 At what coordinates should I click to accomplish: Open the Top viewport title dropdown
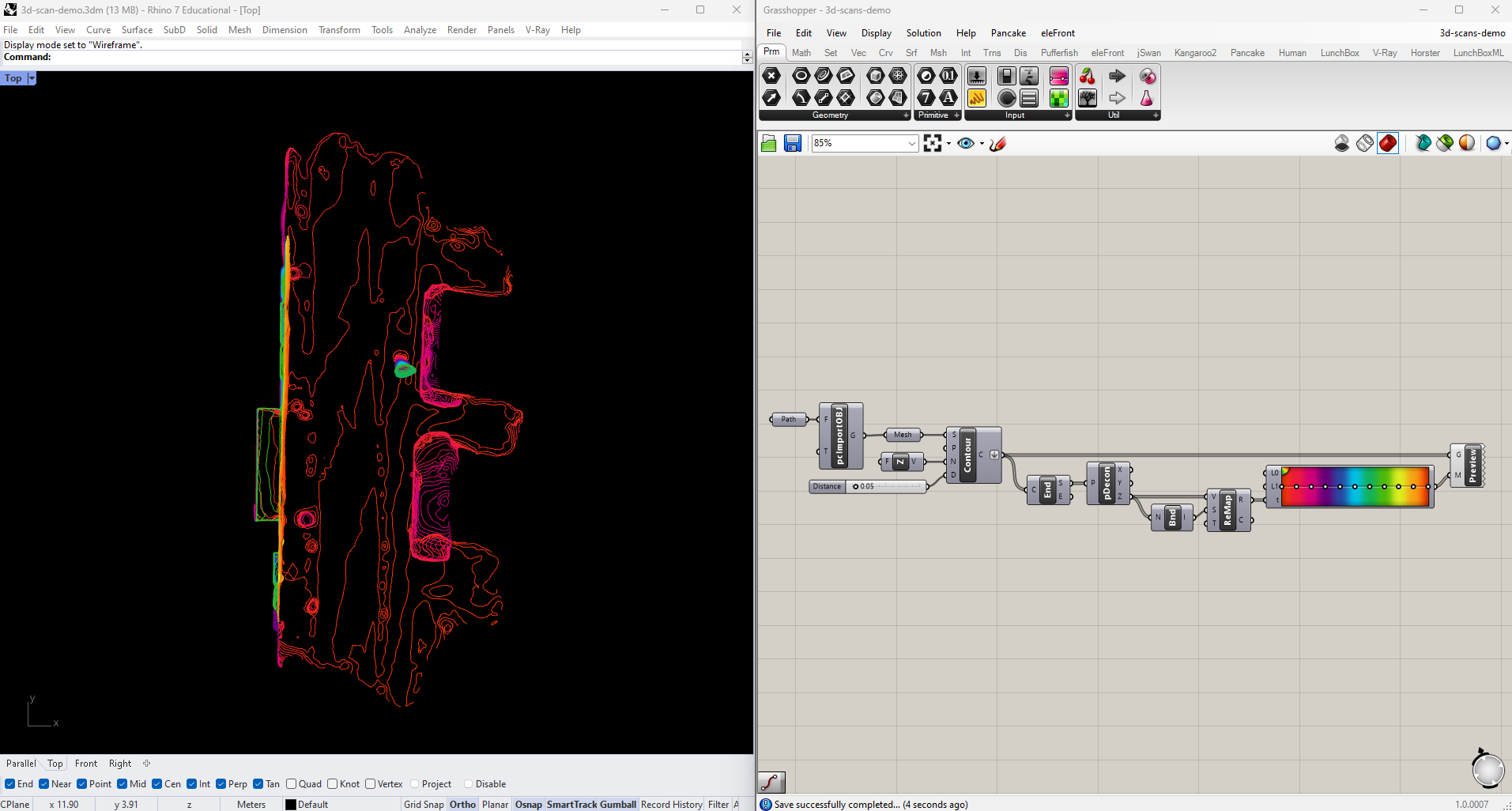[32, 78]
